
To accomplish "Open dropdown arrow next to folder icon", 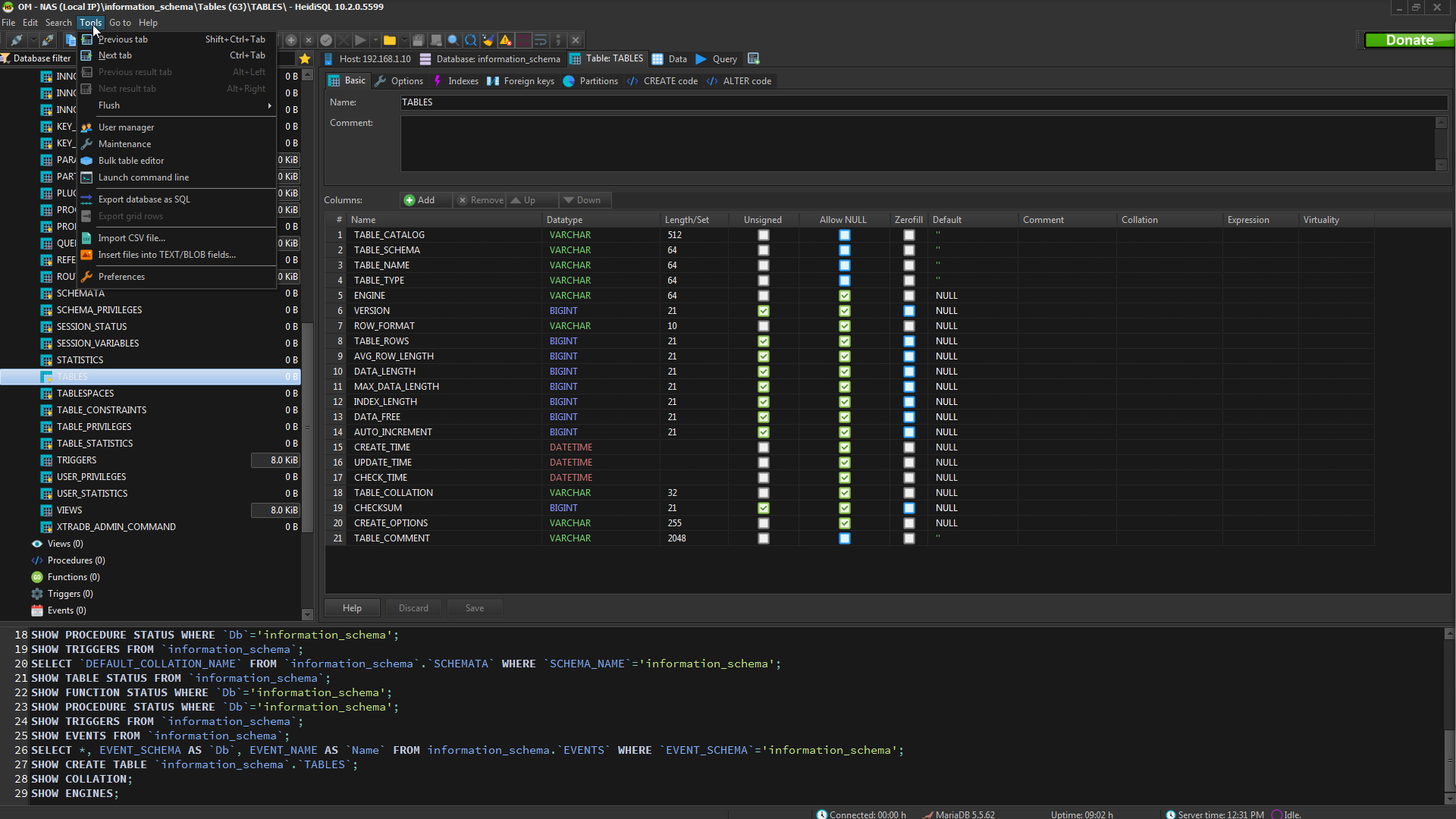I will (x=404, y=40).
